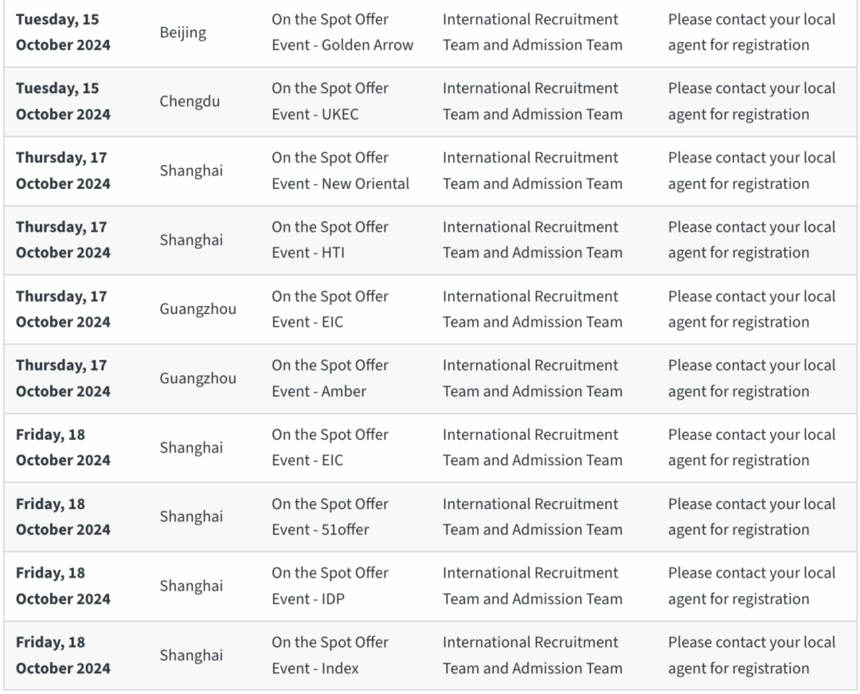
Task: Click the Index event cell
Action: pyautogui.click(x=330, y=655)
